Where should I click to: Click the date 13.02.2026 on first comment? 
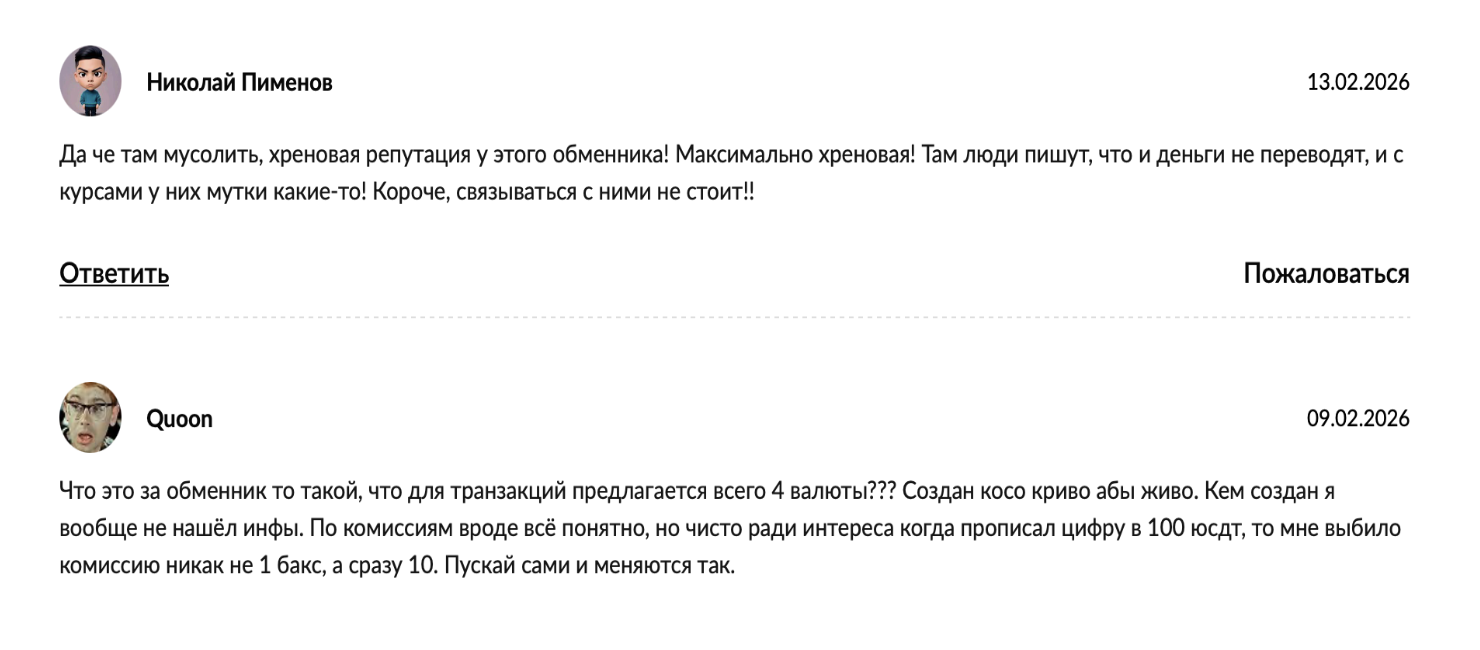(1358, 83)
